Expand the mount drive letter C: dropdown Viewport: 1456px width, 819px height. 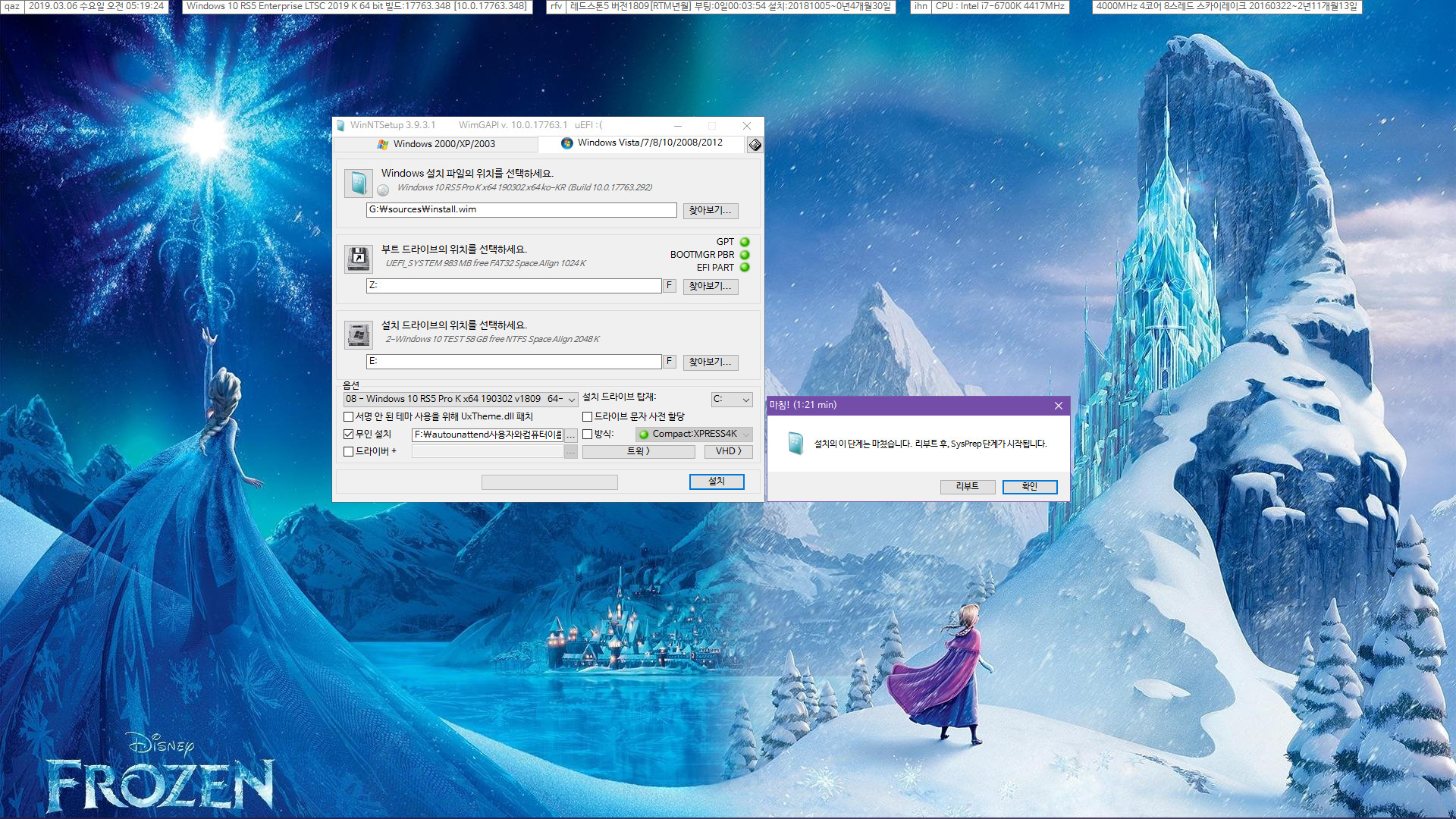coord(731,399)
